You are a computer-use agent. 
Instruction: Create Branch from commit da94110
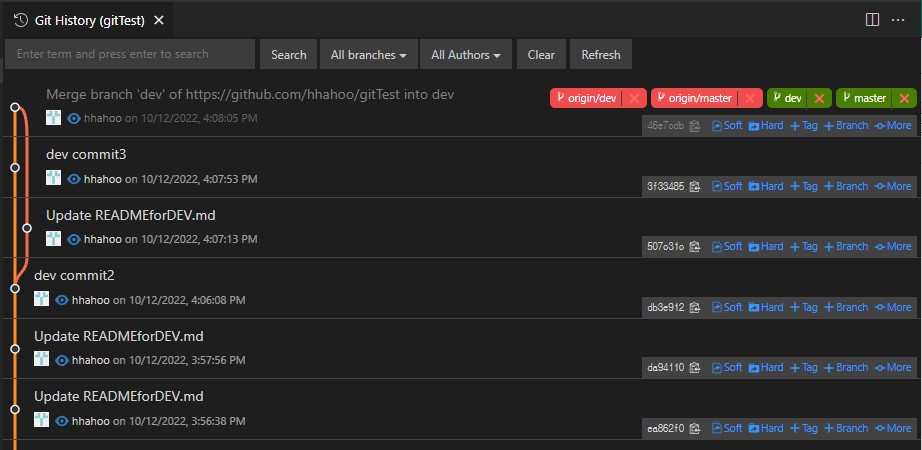point(846,367)
